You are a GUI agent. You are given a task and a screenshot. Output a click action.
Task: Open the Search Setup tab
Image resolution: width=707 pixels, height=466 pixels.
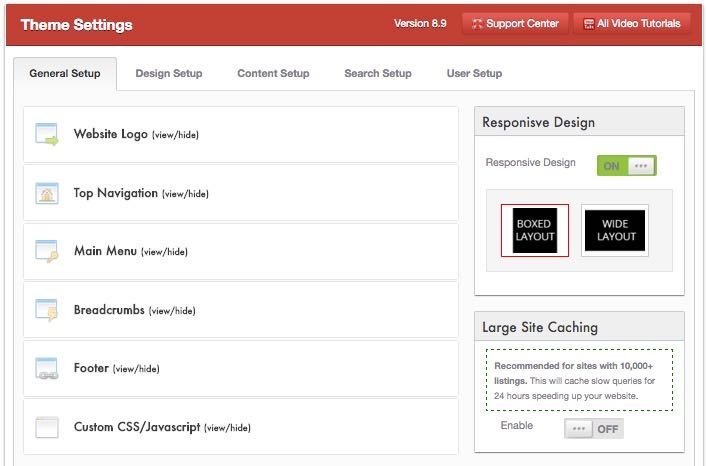[x=378, y=73]
